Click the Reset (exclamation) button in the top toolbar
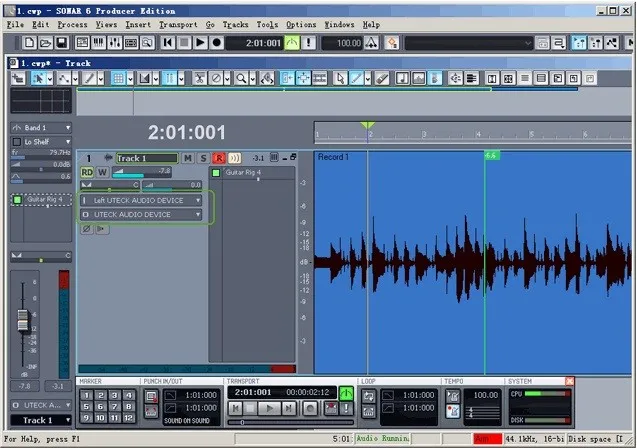Image resolution: width=637 pixels, height=448 pixels. coord(308,43)
